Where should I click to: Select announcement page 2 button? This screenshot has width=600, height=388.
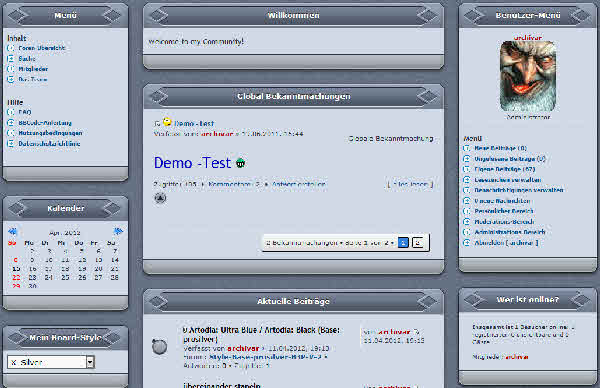(x=417, y=243)
